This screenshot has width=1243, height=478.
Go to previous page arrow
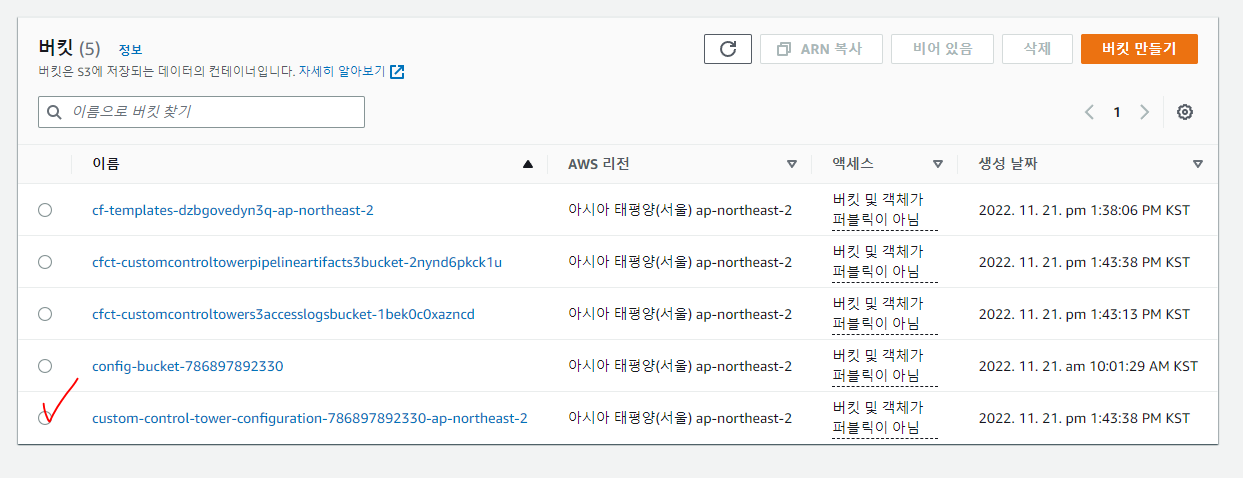tap(1089, 112)
